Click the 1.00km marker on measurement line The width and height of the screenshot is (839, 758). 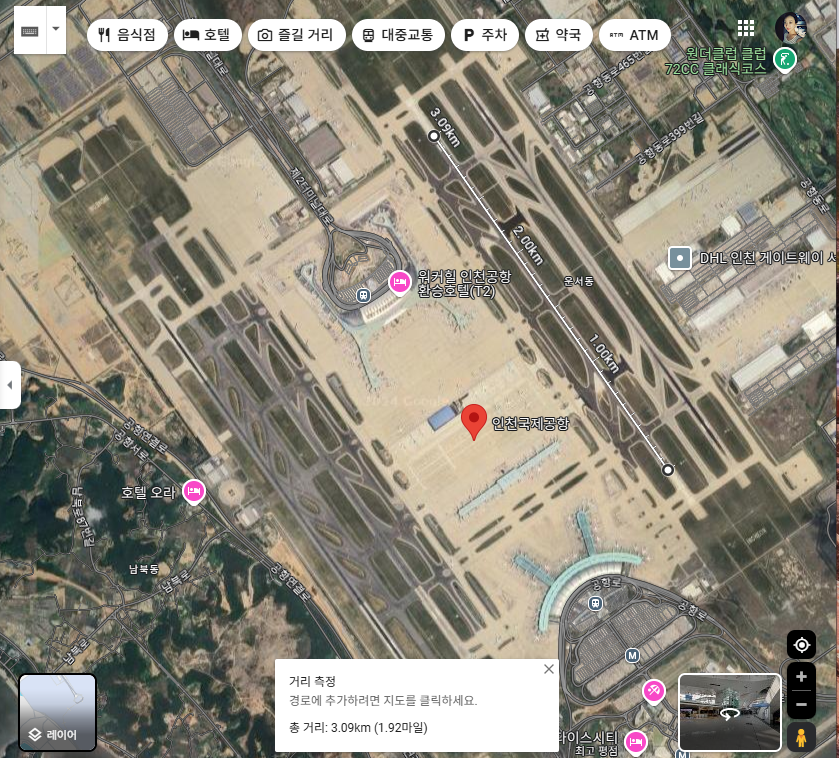point(604,354)
